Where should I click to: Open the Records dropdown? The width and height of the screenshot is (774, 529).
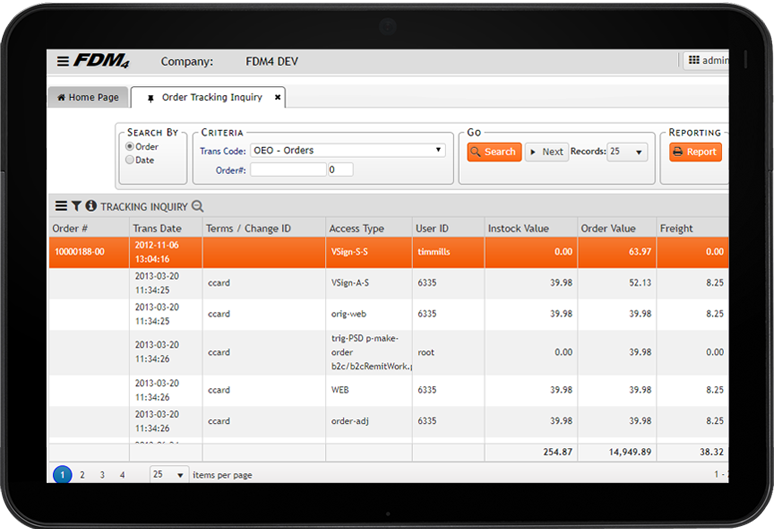pyautogui.click(x=627, y=151)
